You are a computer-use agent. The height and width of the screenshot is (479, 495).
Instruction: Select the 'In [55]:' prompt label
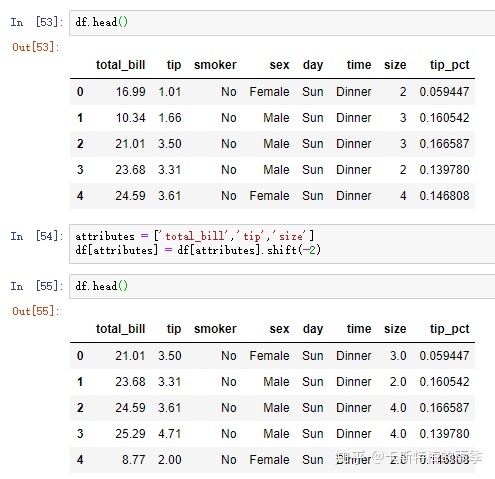[x=37, y=286]
